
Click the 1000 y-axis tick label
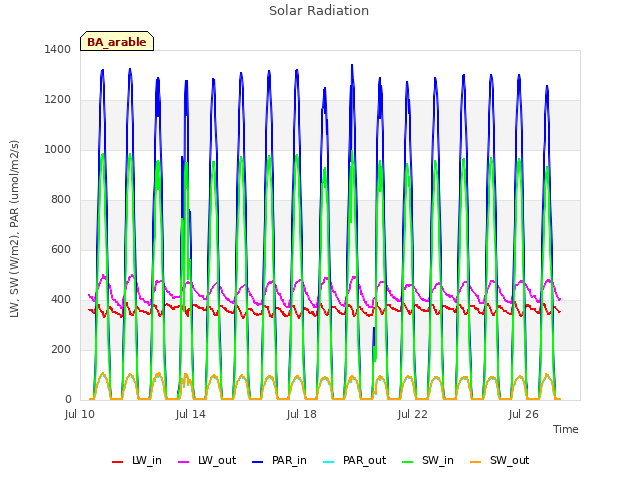pyautogui.click(x=58, y=149)
